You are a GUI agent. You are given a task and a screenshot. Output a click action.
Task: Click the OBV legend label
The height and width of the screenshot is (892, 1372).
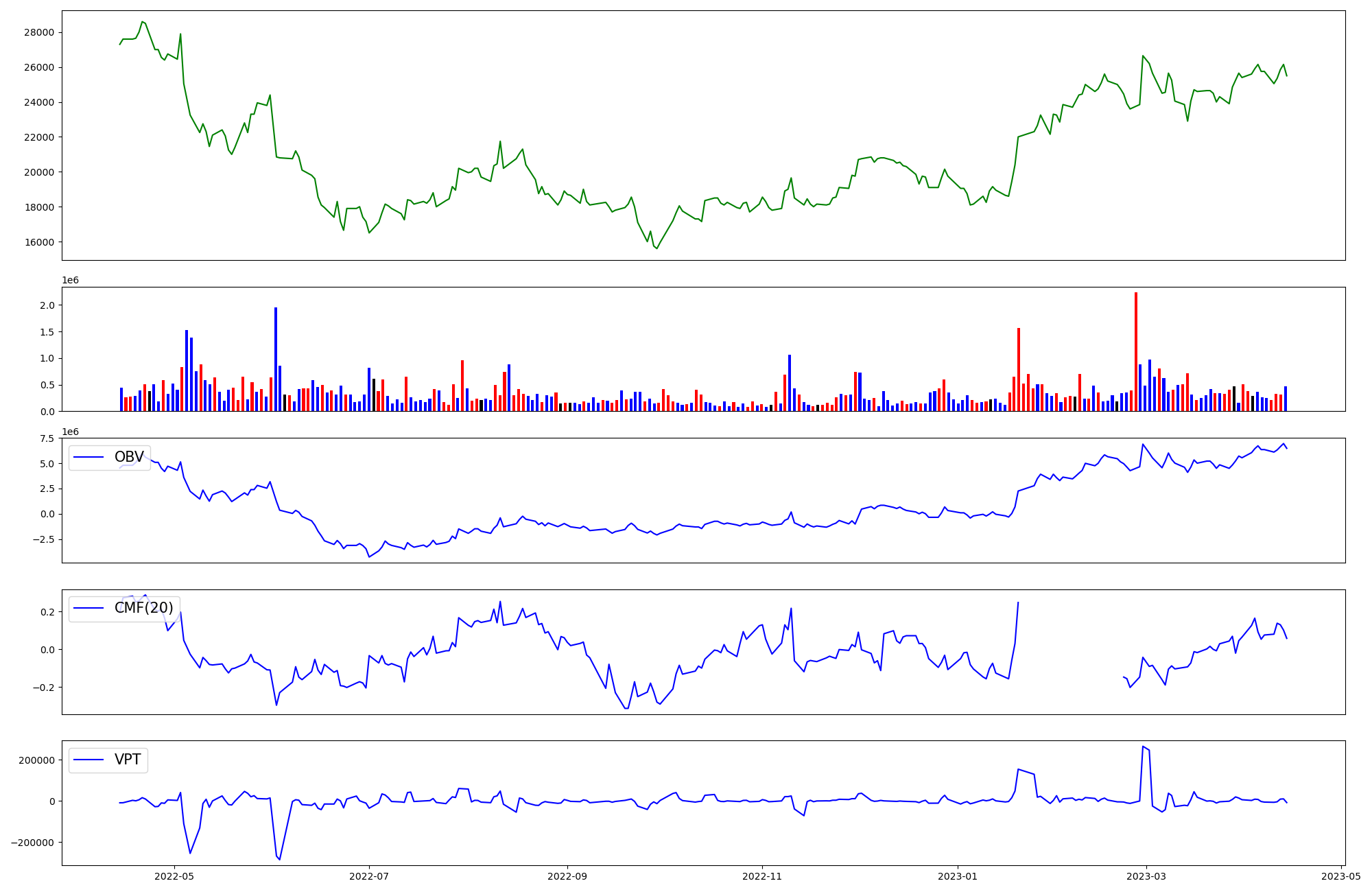tap(129, 457)
